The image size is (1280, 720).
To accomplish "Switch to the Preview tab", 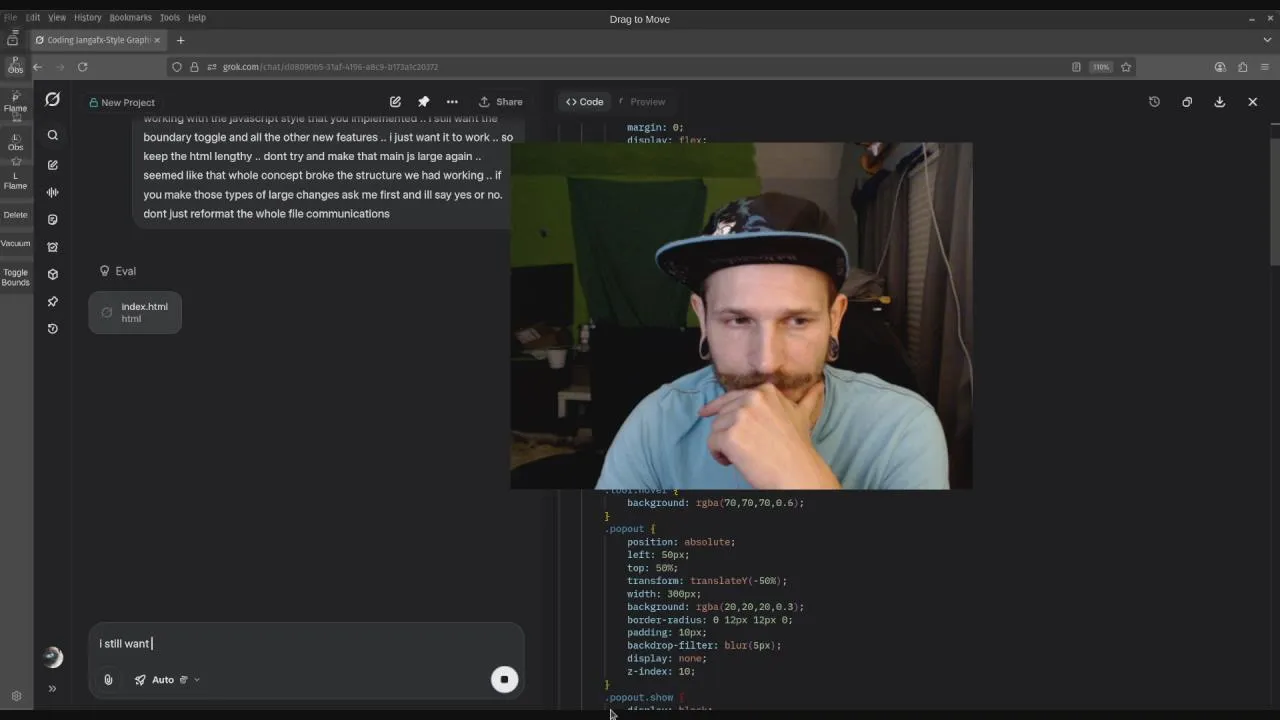I will (x=642, y=102).
